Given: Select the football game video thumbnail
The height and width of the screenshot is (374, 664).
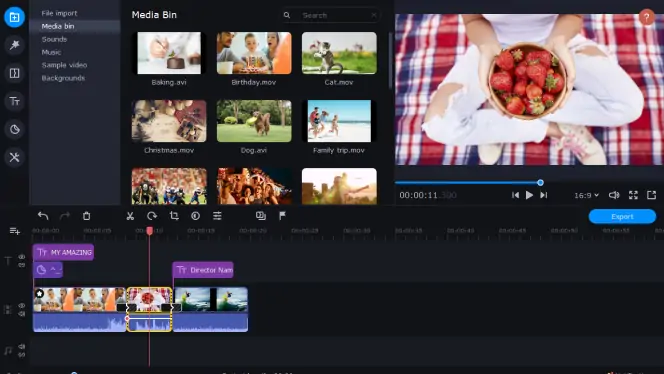Looking at the screenshot, I should [169, 186].
